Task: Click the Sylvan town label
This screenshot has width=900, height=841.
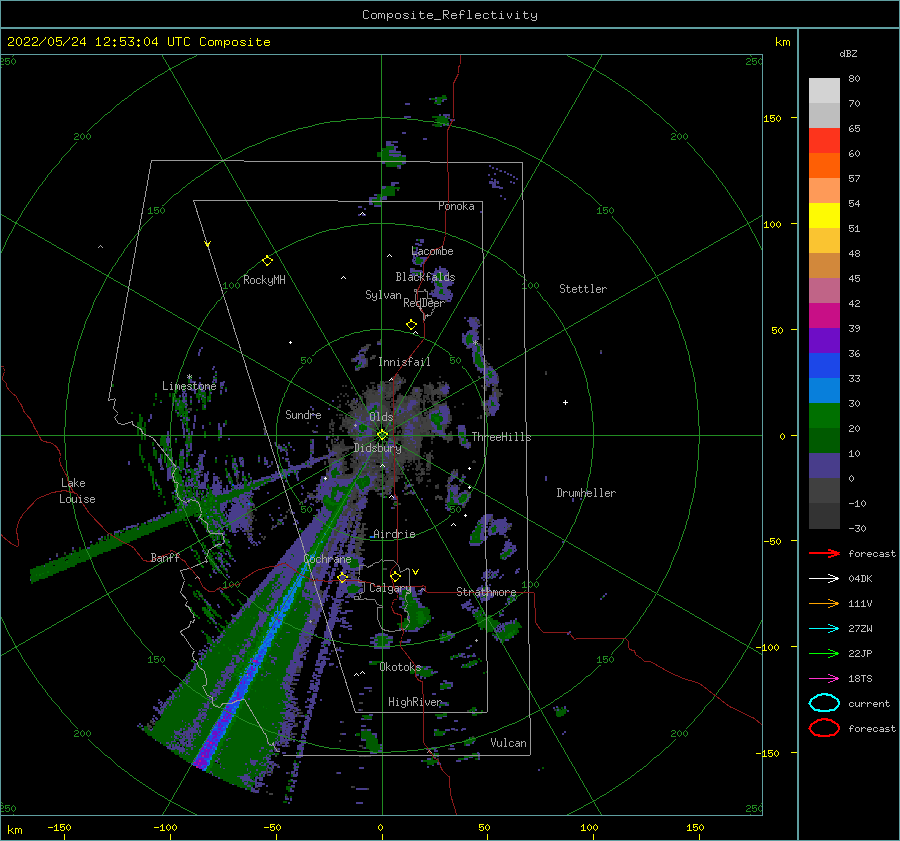Action: click(383, 295)
